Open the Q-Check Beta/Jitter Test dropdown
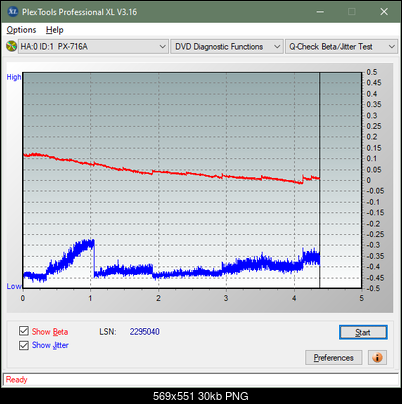Image resolution: width=402 pixels, height=404 pixels. 341,47
